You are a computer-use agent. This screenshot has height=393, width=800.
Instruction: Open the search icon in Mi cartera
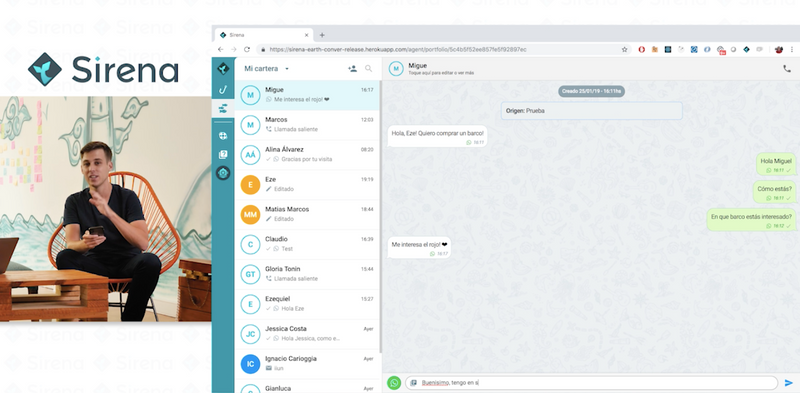coord(368,68)
